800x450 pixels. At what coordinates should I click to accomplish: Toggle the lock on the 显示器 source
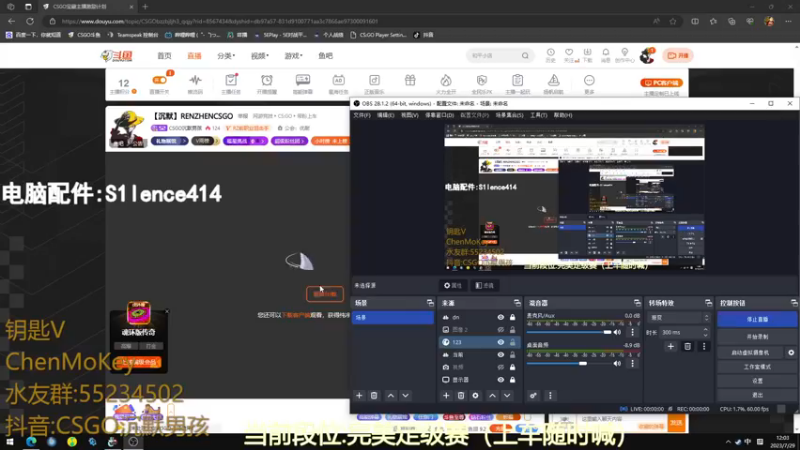[x=512, y=380]
